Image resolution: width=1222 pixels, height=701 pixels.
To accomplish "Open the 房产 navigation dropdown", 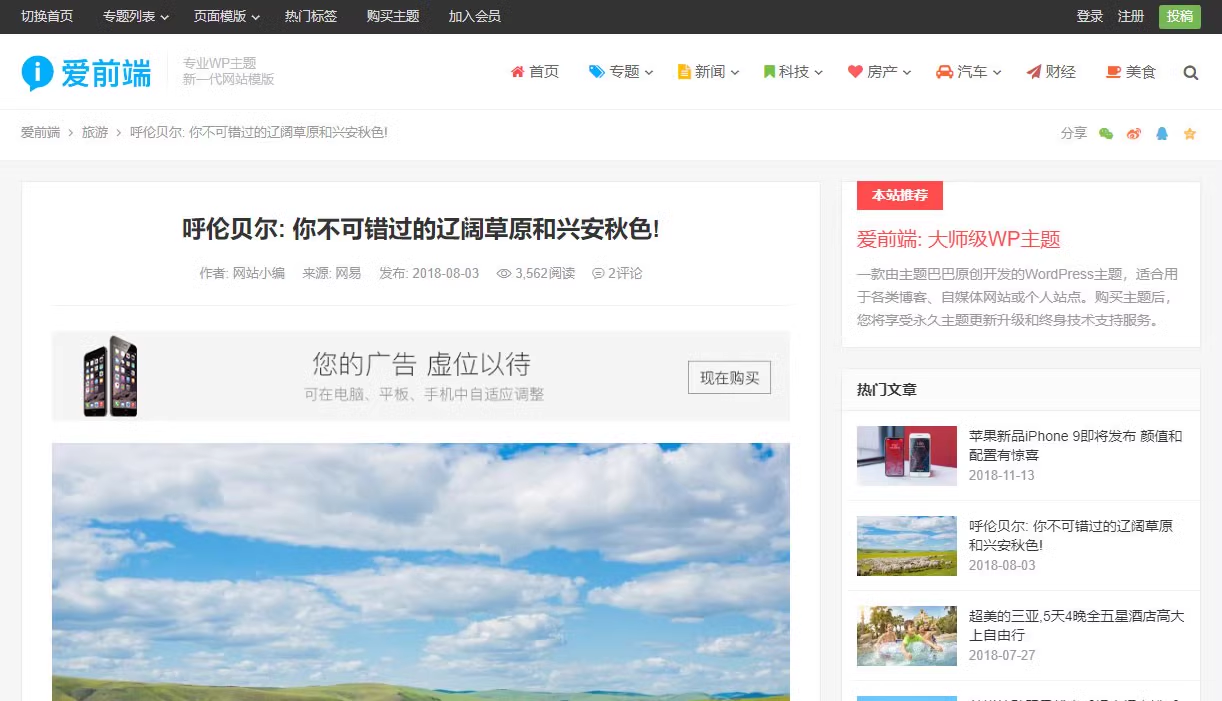I will (880, 72).
